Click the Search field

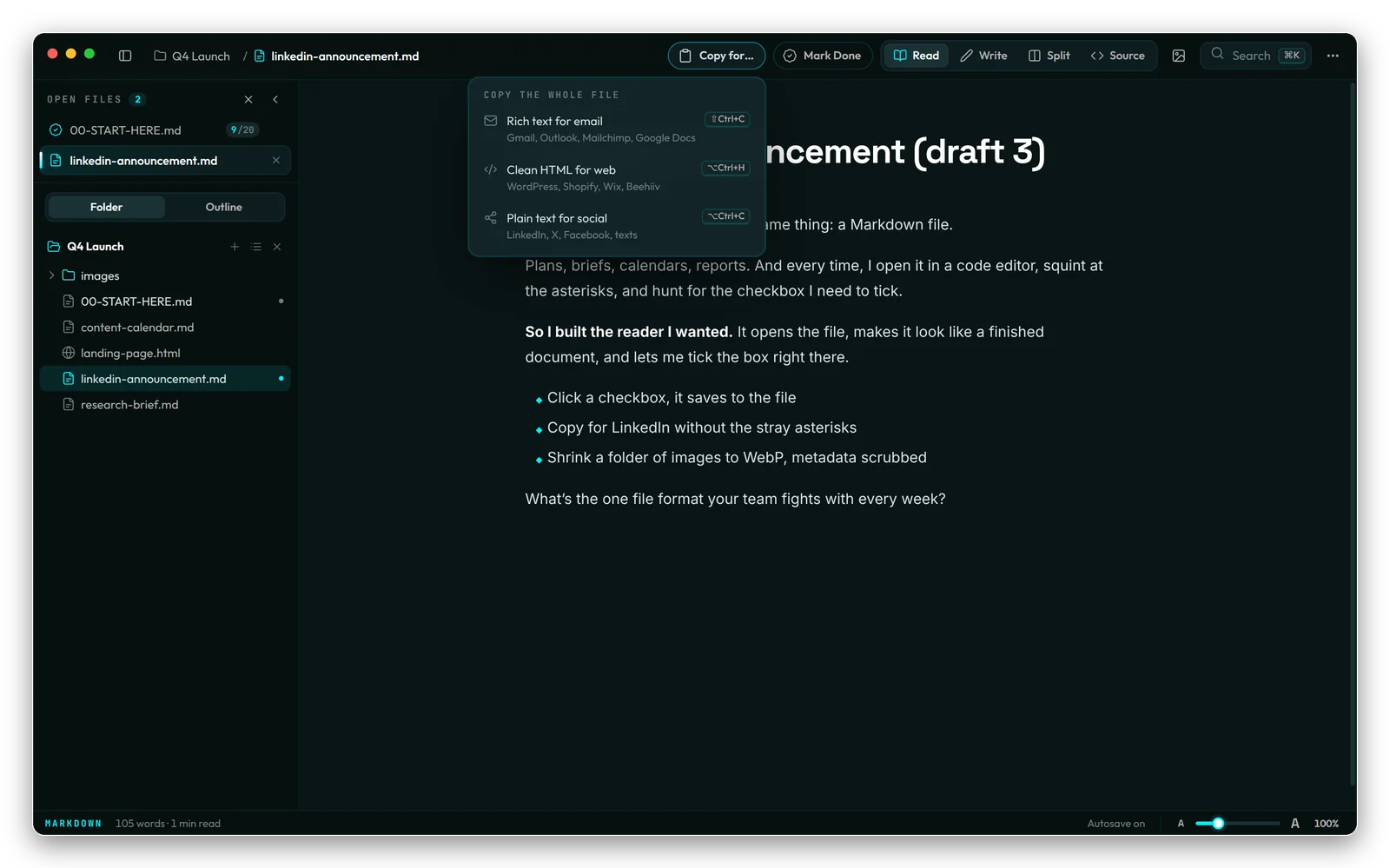click(1255, 56)
